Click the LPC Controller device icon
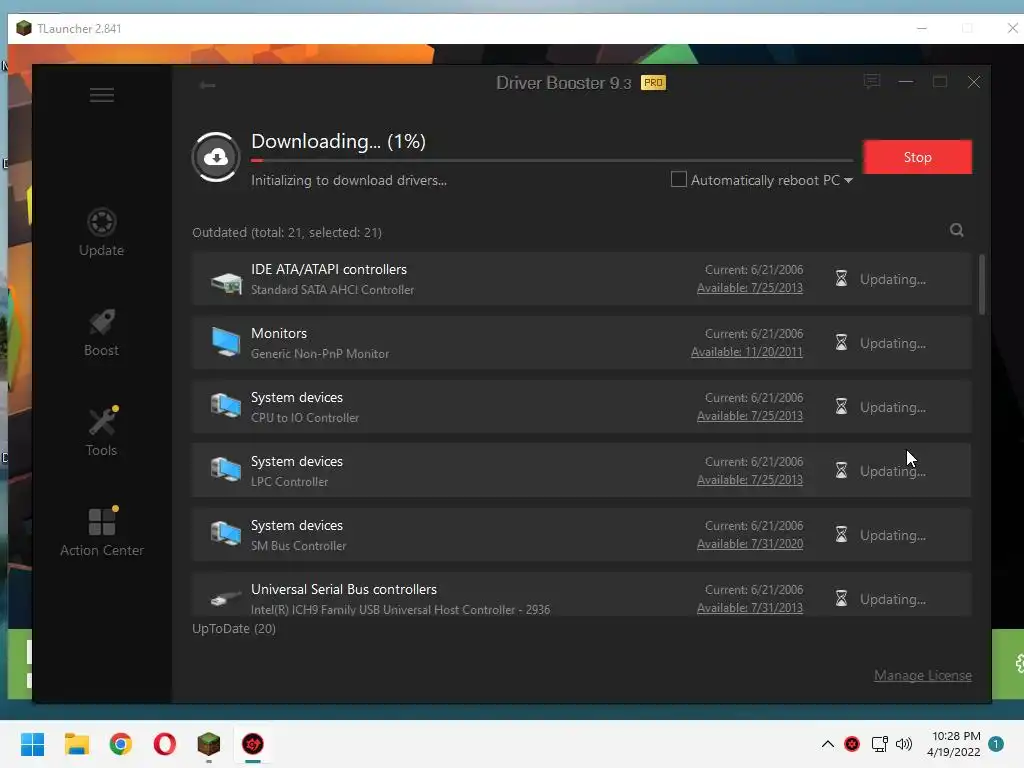Image resolution: width=1024 pixels, height=768 pixels. point(226,469)
